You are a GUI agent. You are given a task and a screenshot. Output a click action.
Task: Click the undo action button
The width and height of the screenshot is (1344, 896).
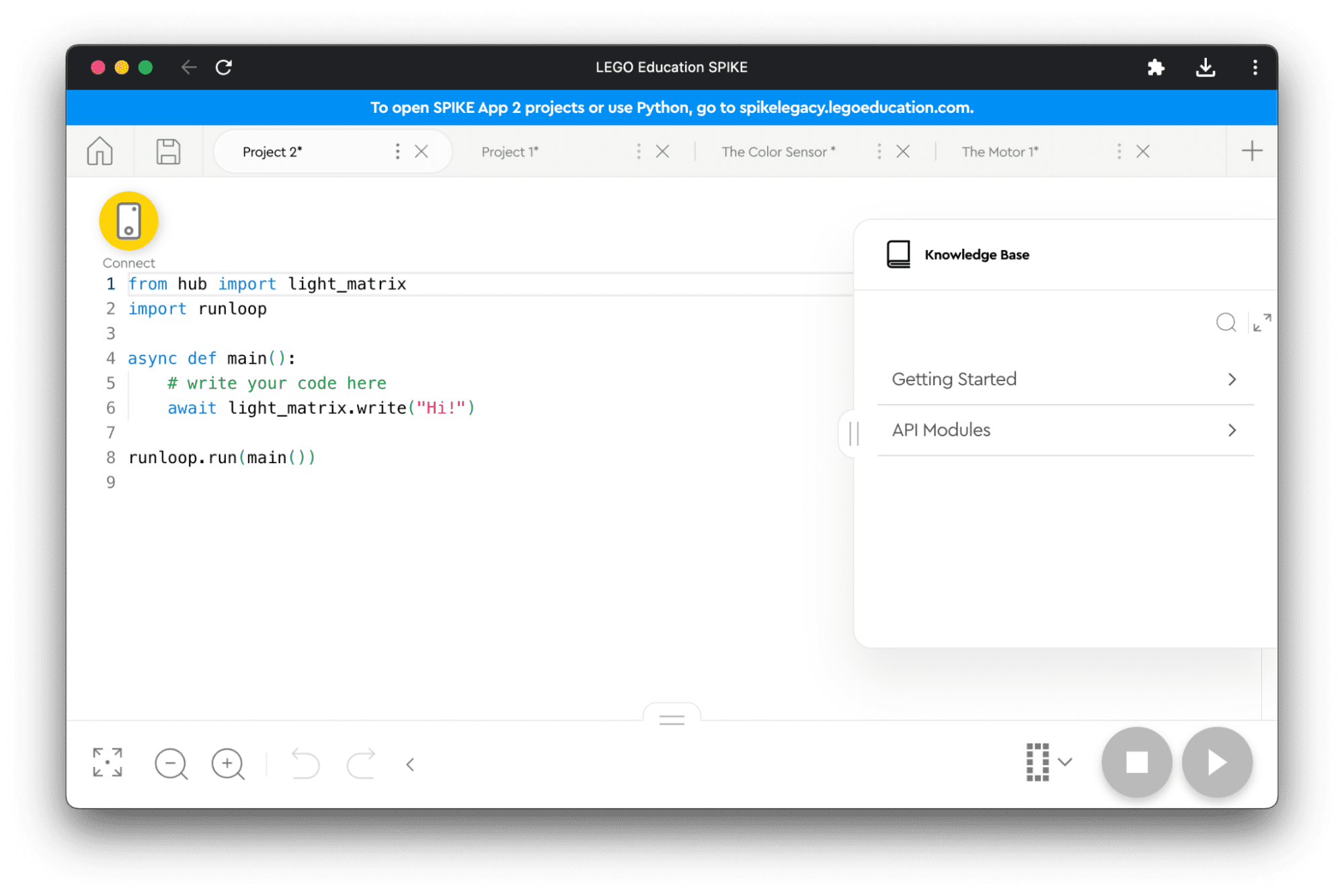click(305, 763)
